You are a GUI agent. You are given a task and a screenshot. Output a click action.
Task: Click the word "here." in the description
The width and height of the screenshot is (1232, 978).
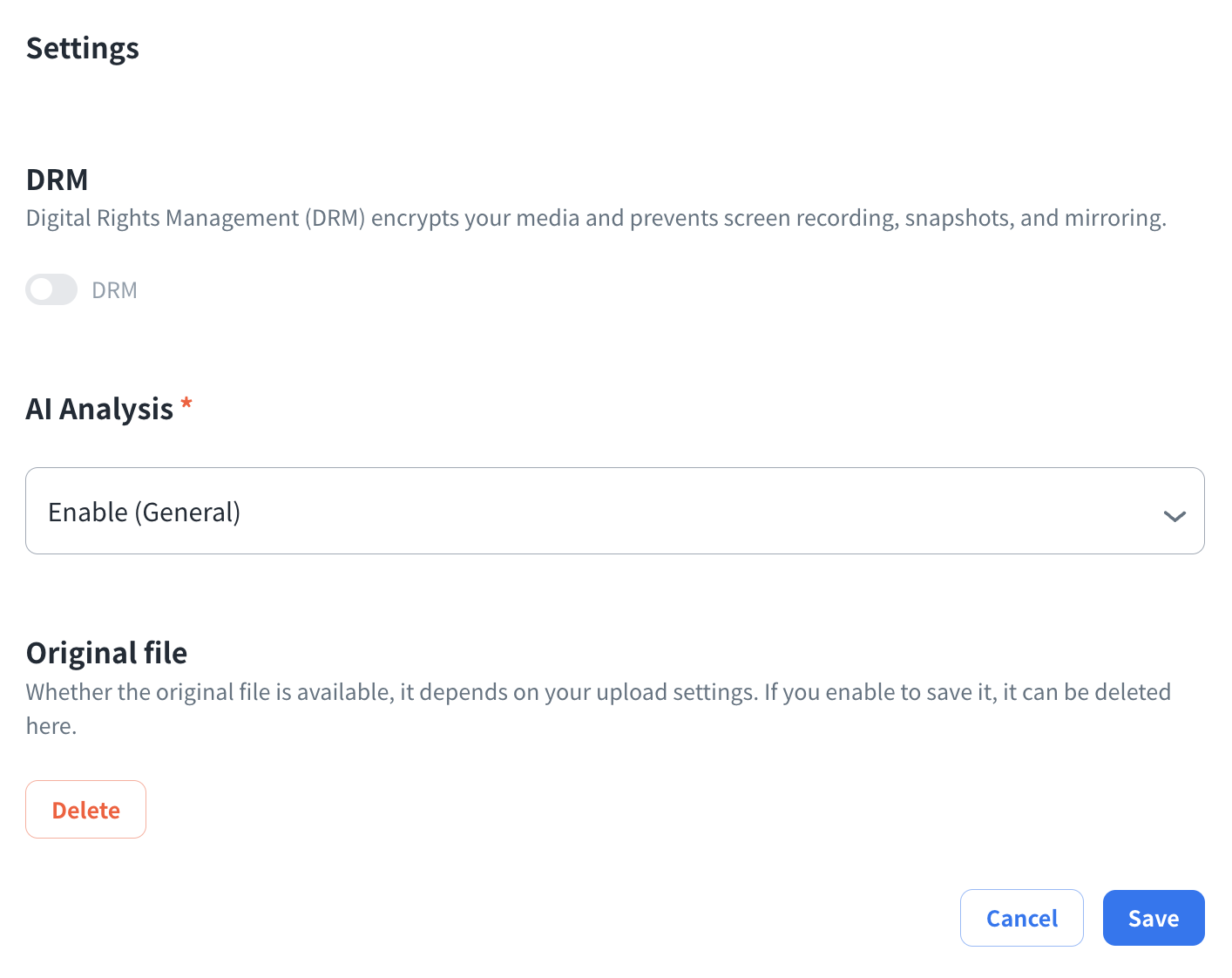pos(51,726)
